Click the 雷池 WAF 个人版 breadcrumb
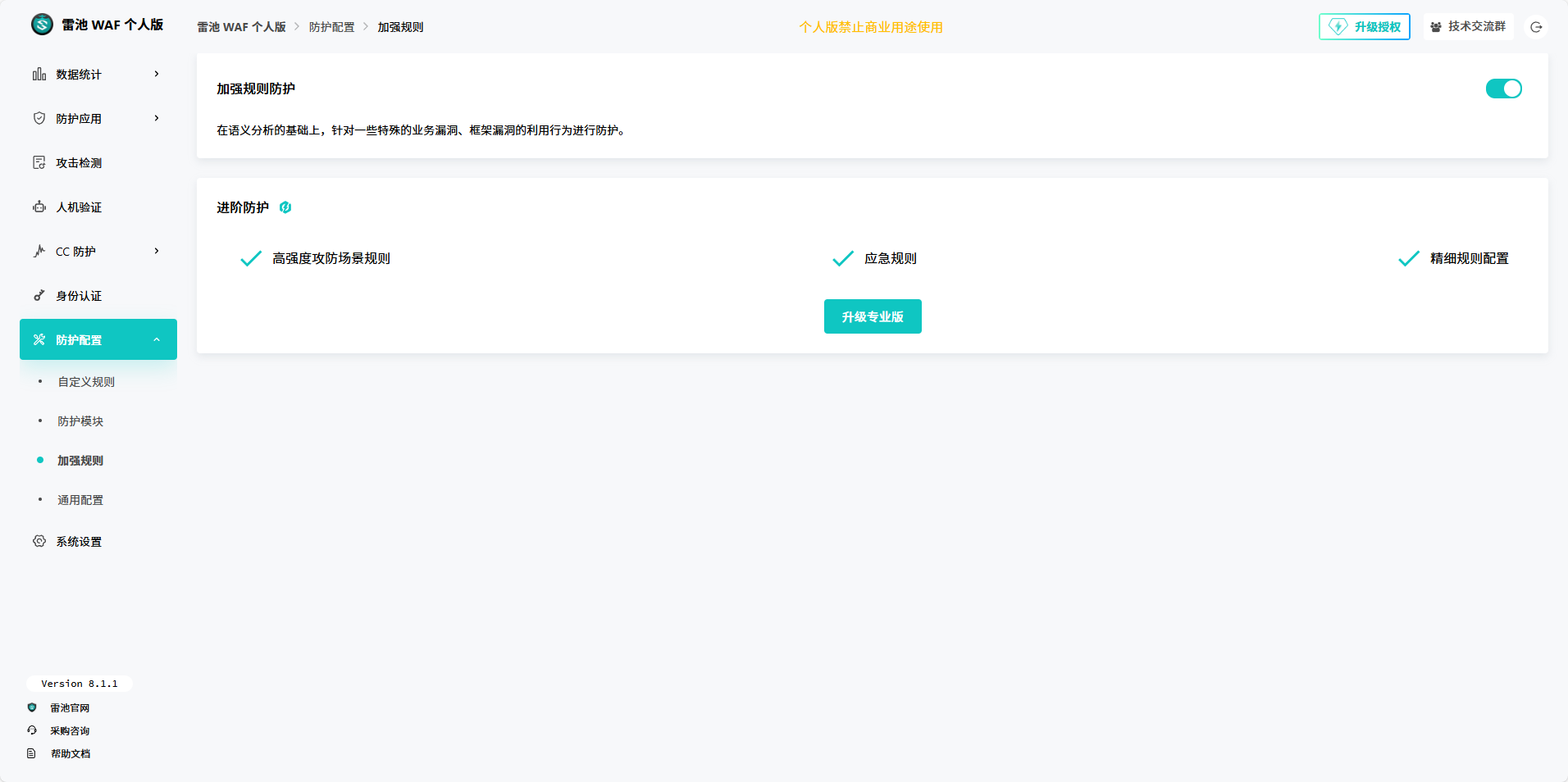This screenshot has width=1568, height=782. [241, 27]
